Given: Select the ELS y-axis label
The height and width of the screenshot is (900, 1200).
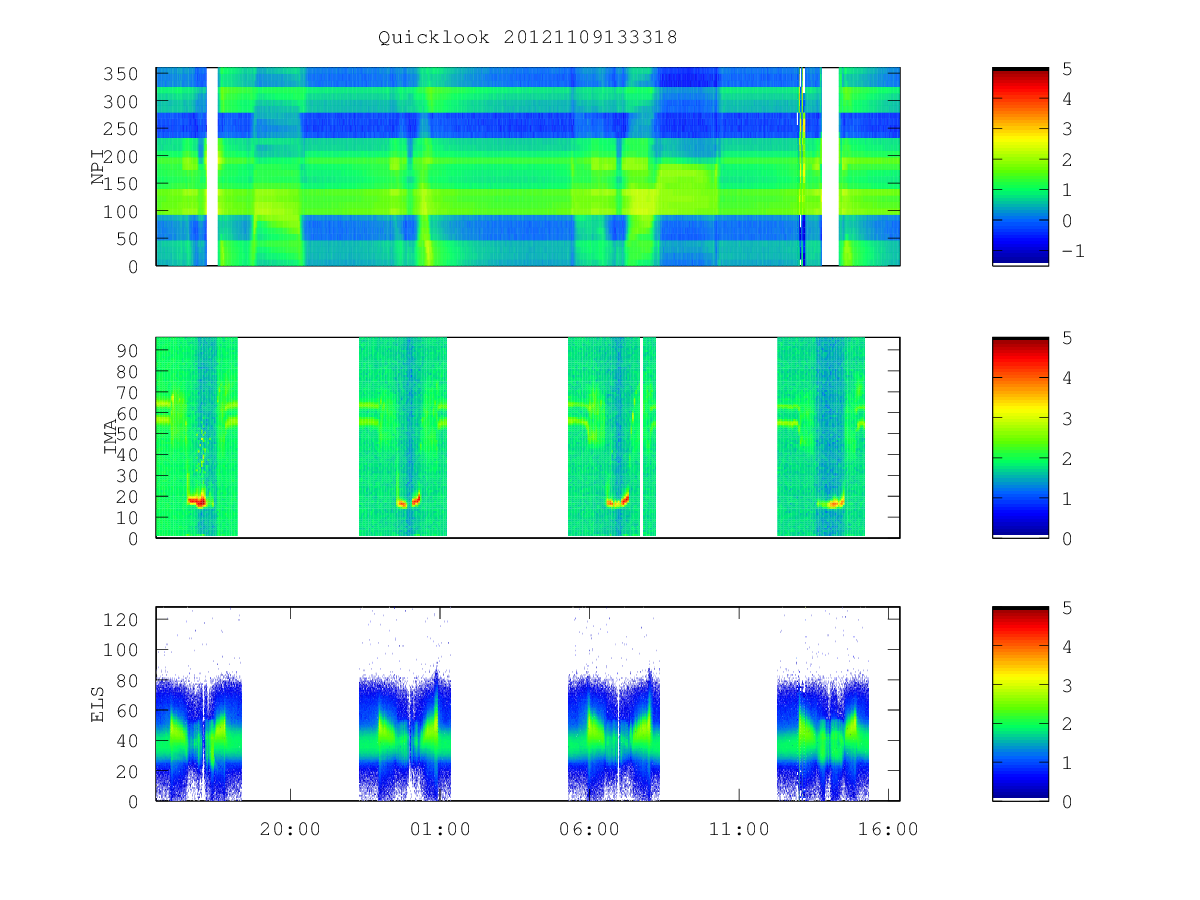Looking at the screenshot, I should click(x=98, y=704).
